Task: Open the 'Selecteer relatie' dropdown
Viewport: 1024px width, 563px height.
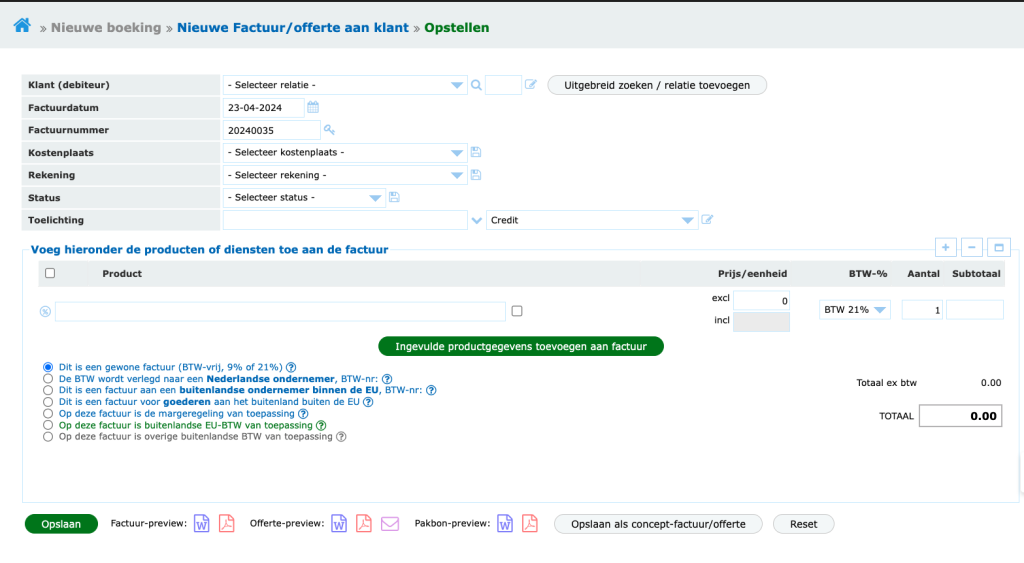Action: point(345,85)
